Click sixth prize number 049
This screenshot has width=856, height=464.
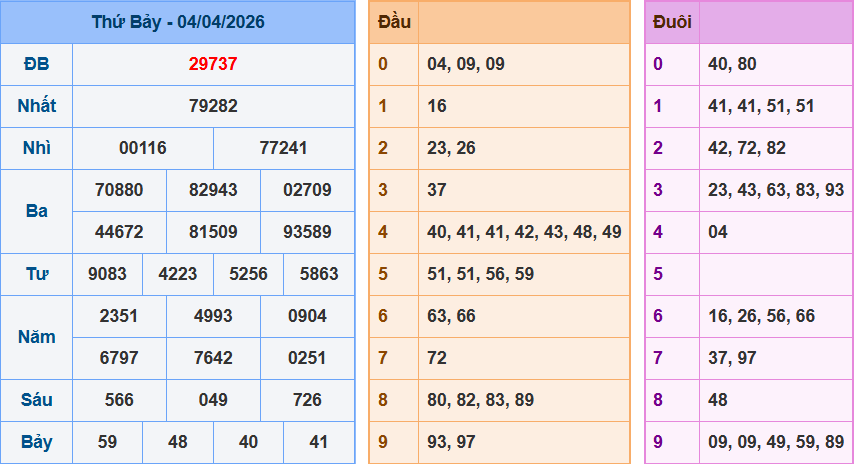point(213,400)
